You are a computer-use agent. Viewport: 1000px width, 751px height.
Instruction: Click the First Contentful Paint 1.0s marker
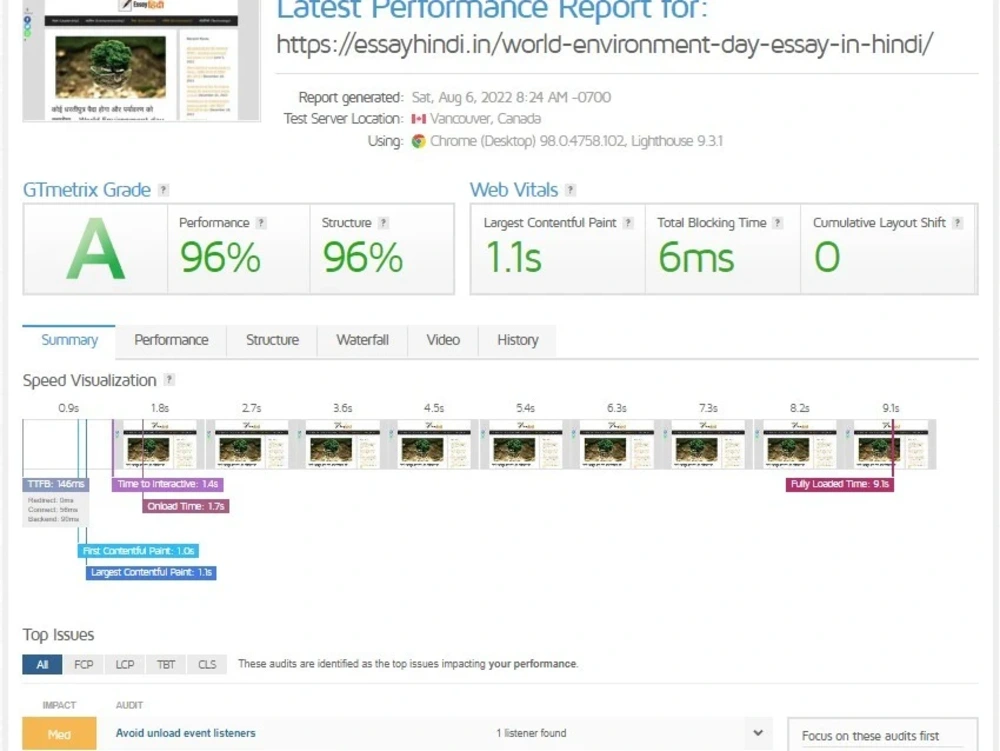(x=138, y=551)
